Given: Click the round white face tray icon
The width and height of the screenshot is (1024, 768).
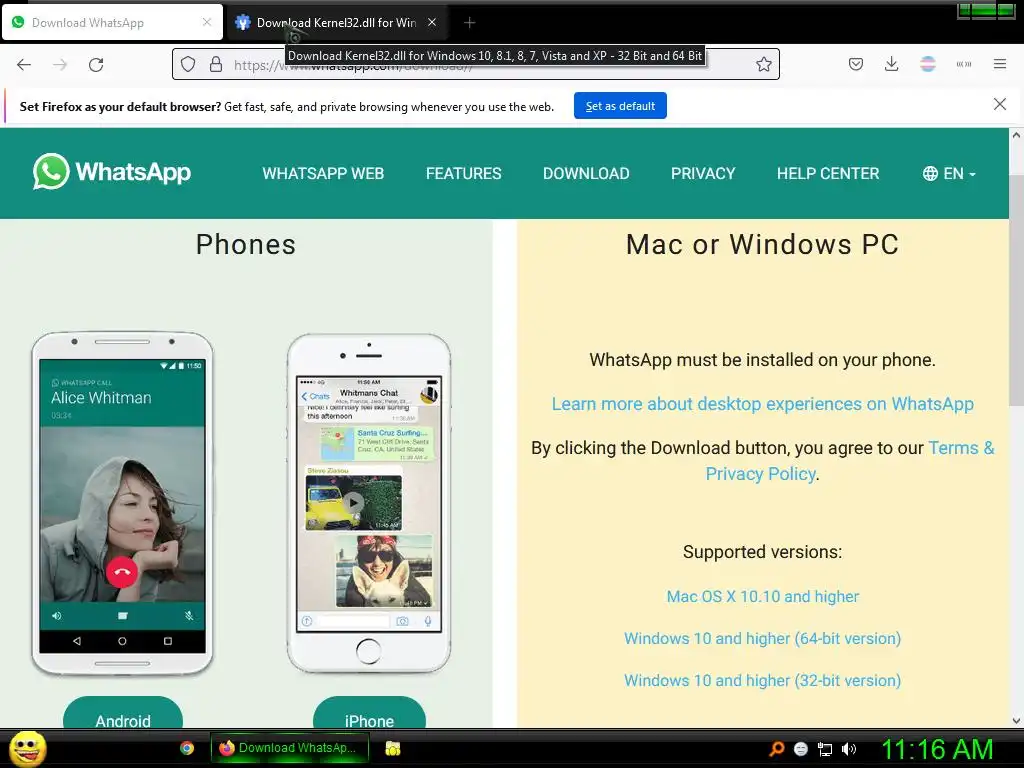Looking at the screenshot, I should [801, 749].
